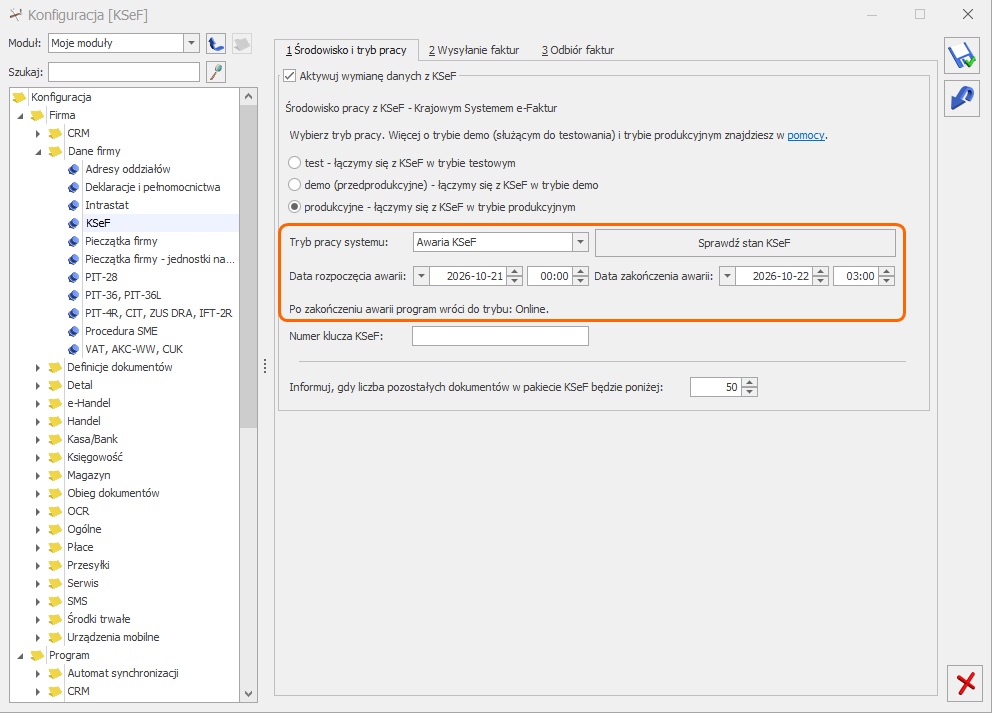Open calendar dropdown for Data rozpoczęcia awarii
The height and width of the screenshot is (713, 992).
[x=421, y=276]
